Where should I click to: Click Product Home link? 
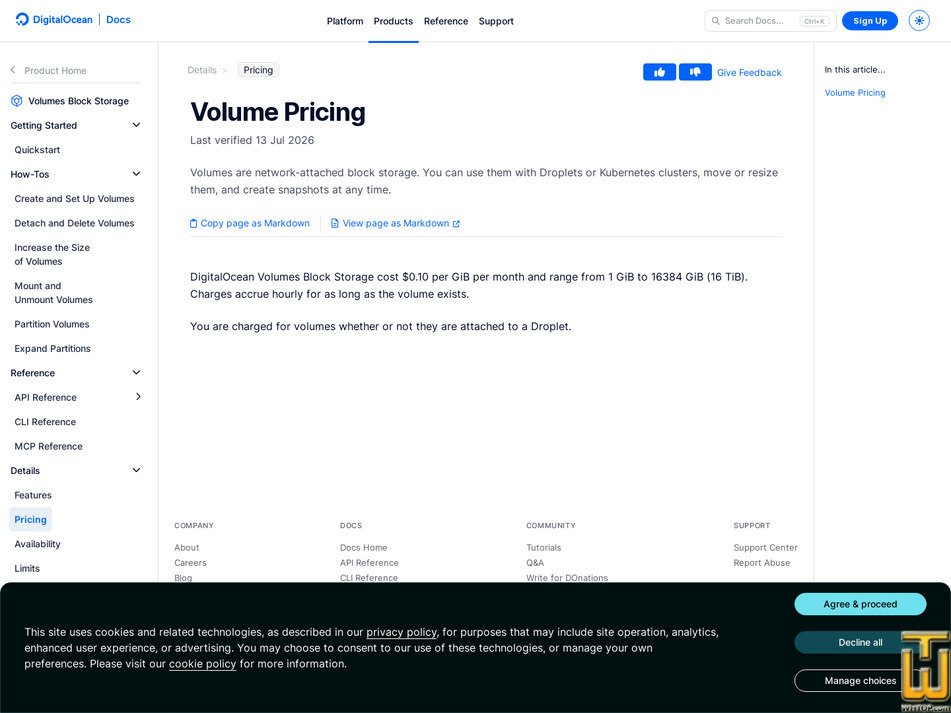pos(55,70)
